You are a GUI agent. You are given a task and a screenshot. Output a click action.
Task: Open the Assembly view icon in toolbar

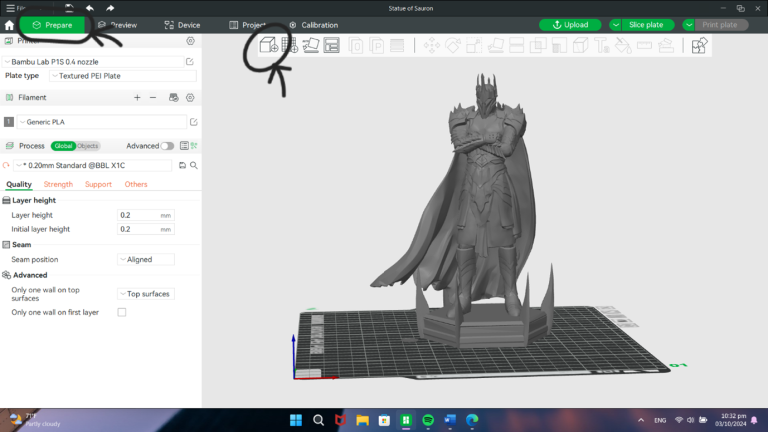tap(699, 45)
